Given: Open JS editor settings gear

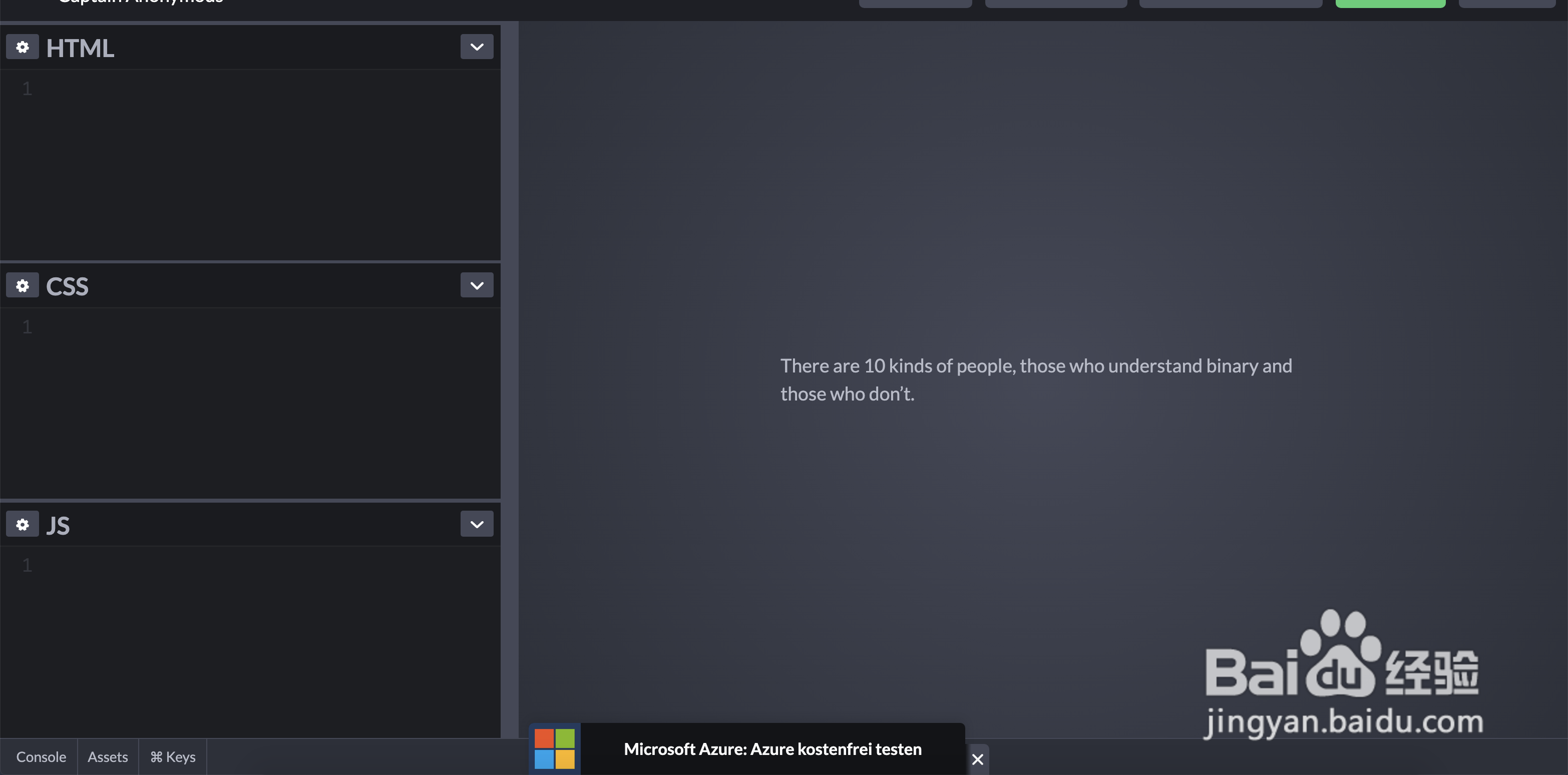Looking at the screenshot, I should (23, 524).
